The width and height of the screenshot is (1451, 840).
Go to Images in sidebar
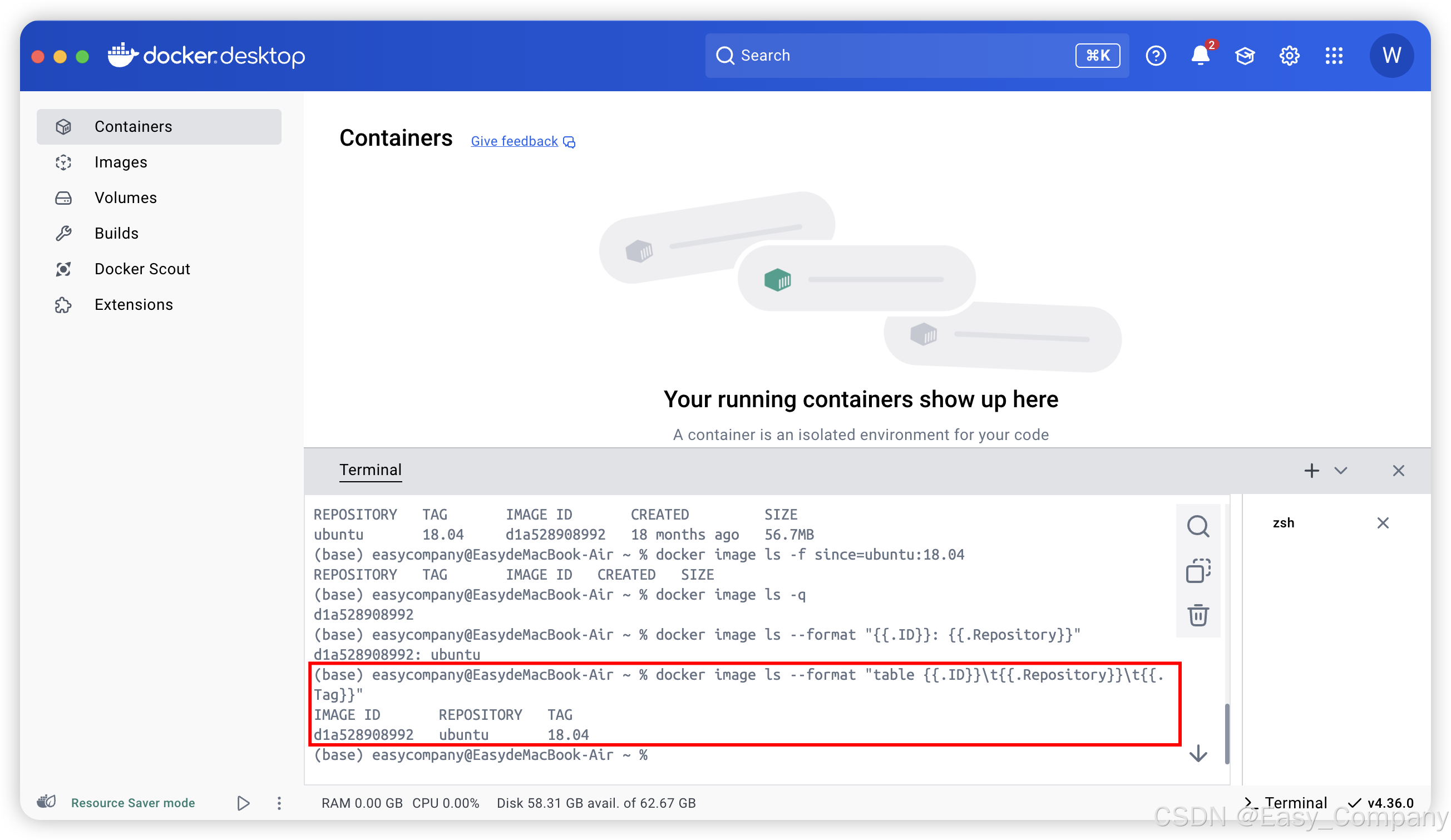tap(121, 162)
